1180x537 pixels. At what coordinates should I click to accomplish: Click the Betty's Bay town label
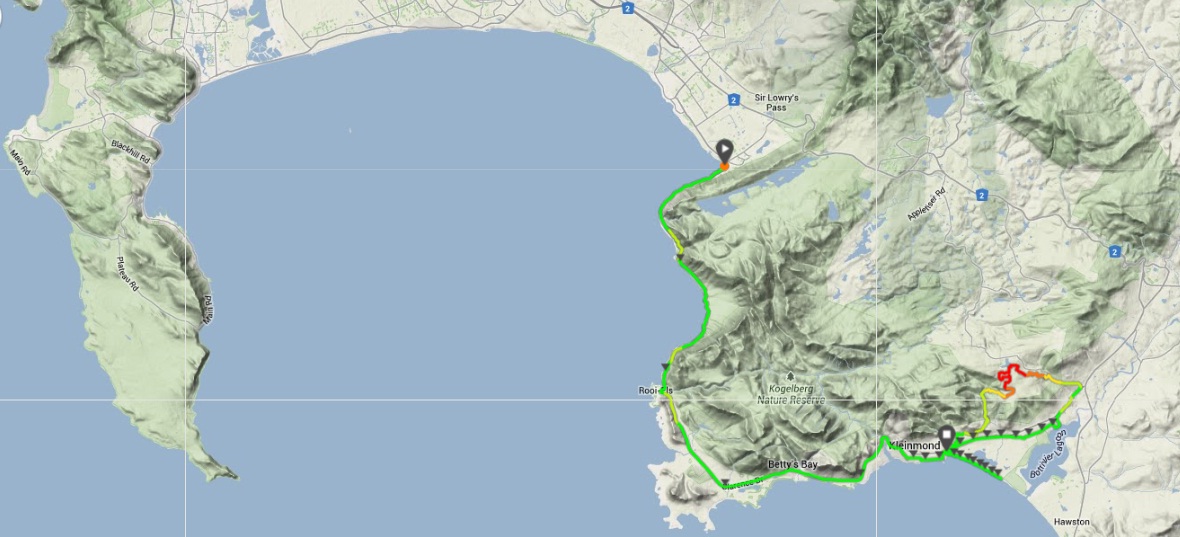click(x=792, y=466)
